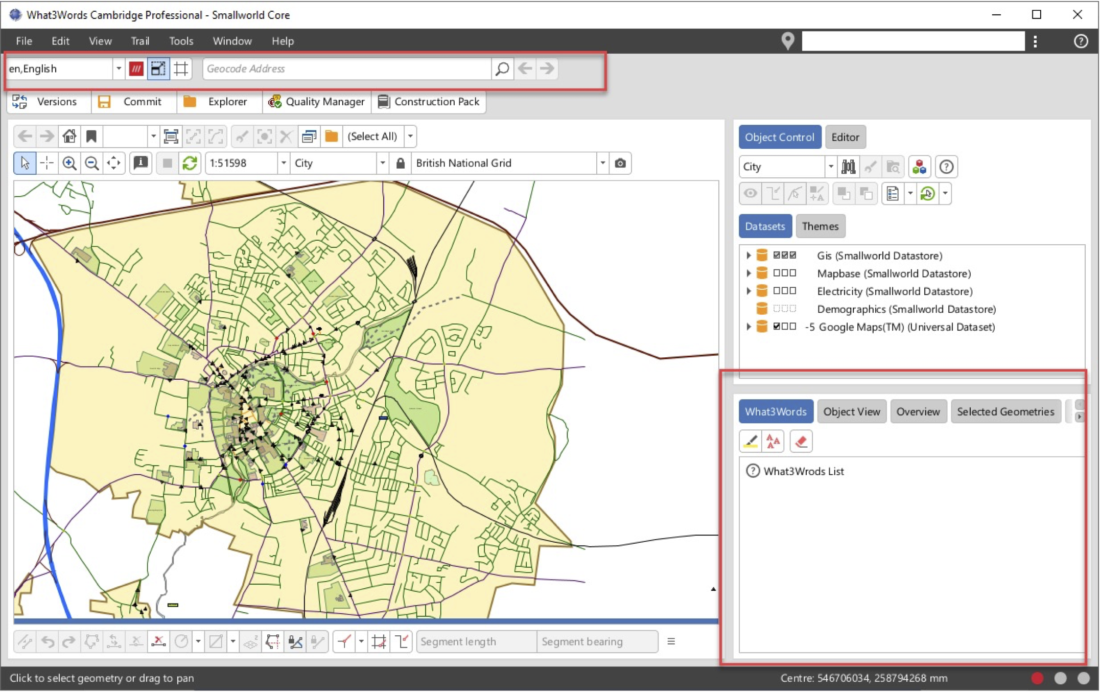Click the bookmark icon in map toolbar
The height and width of the screenshot is (692, 1100).
coord(91,136)
